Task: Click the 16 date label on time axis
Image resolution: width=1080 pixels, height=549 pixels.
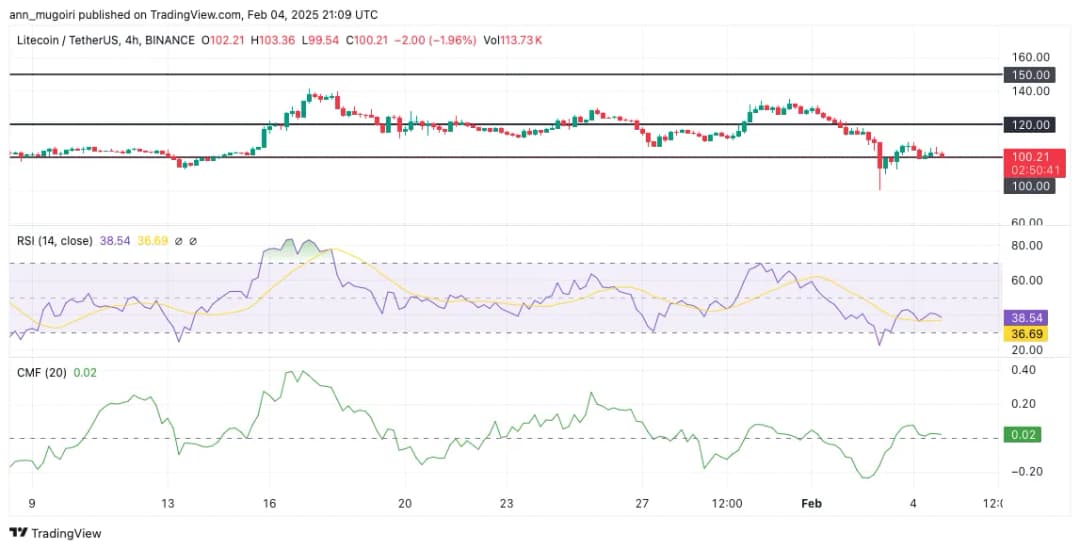Action: pos(270,502)
